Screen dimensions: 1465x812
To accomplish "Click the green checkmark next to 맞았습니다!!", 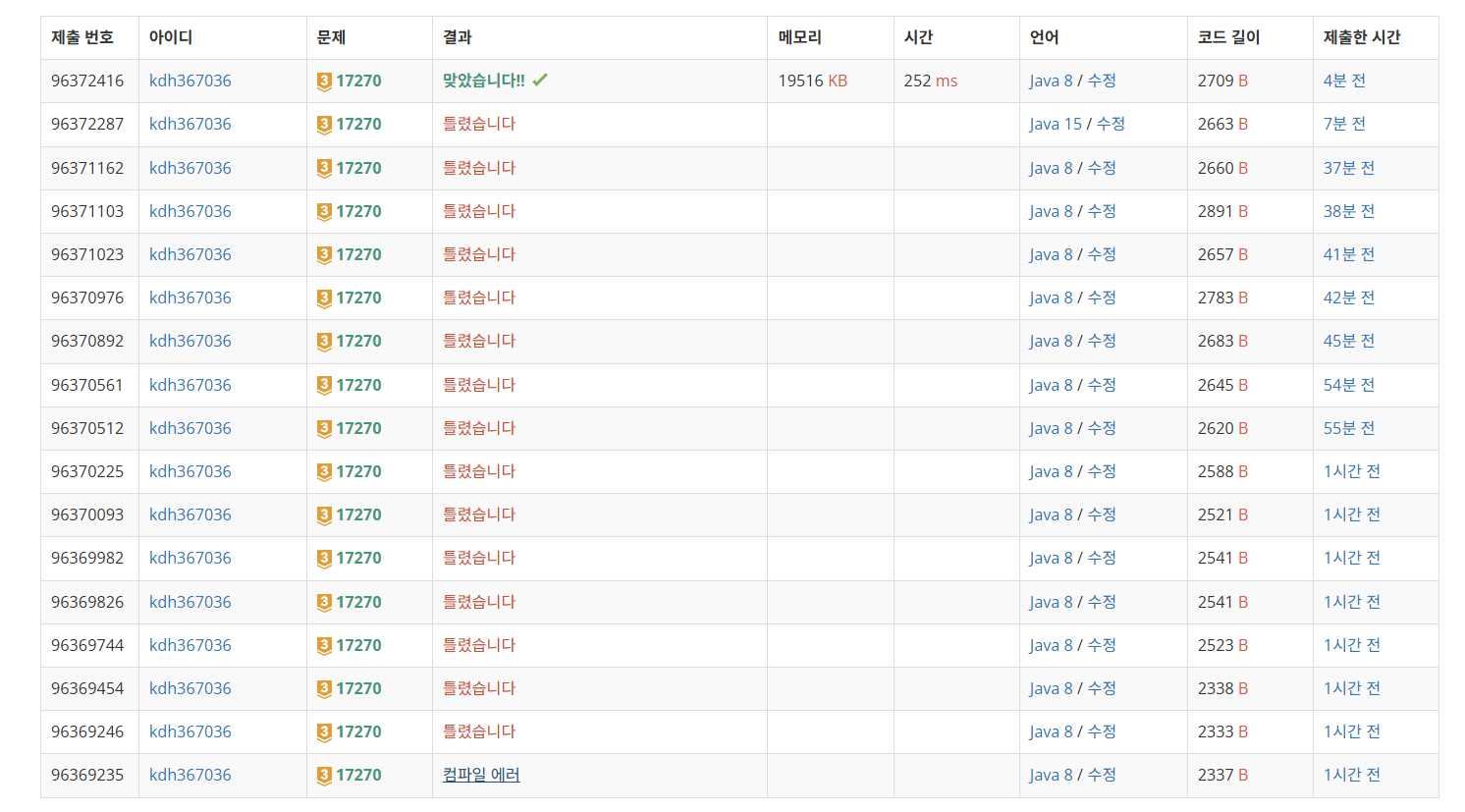I will pyautogui.click(x=540, y=81).
